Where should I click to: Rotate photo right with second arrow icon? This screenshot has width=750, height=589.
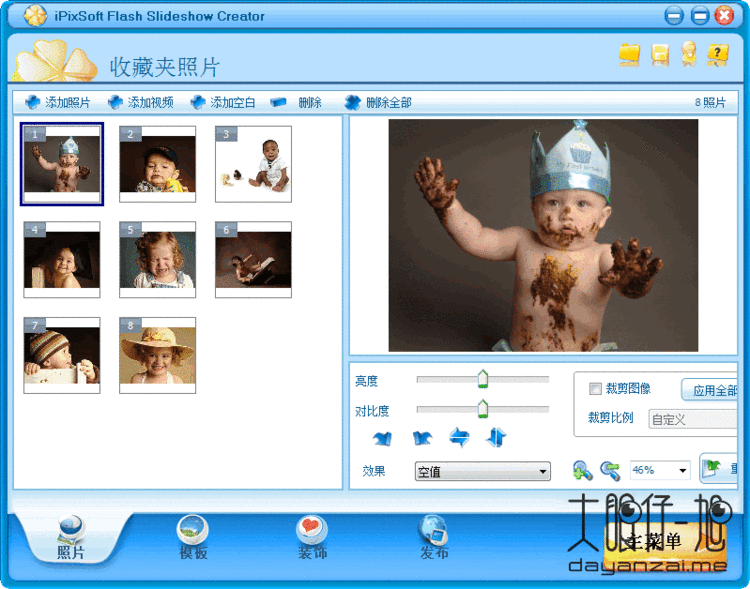tap(422, 438)
